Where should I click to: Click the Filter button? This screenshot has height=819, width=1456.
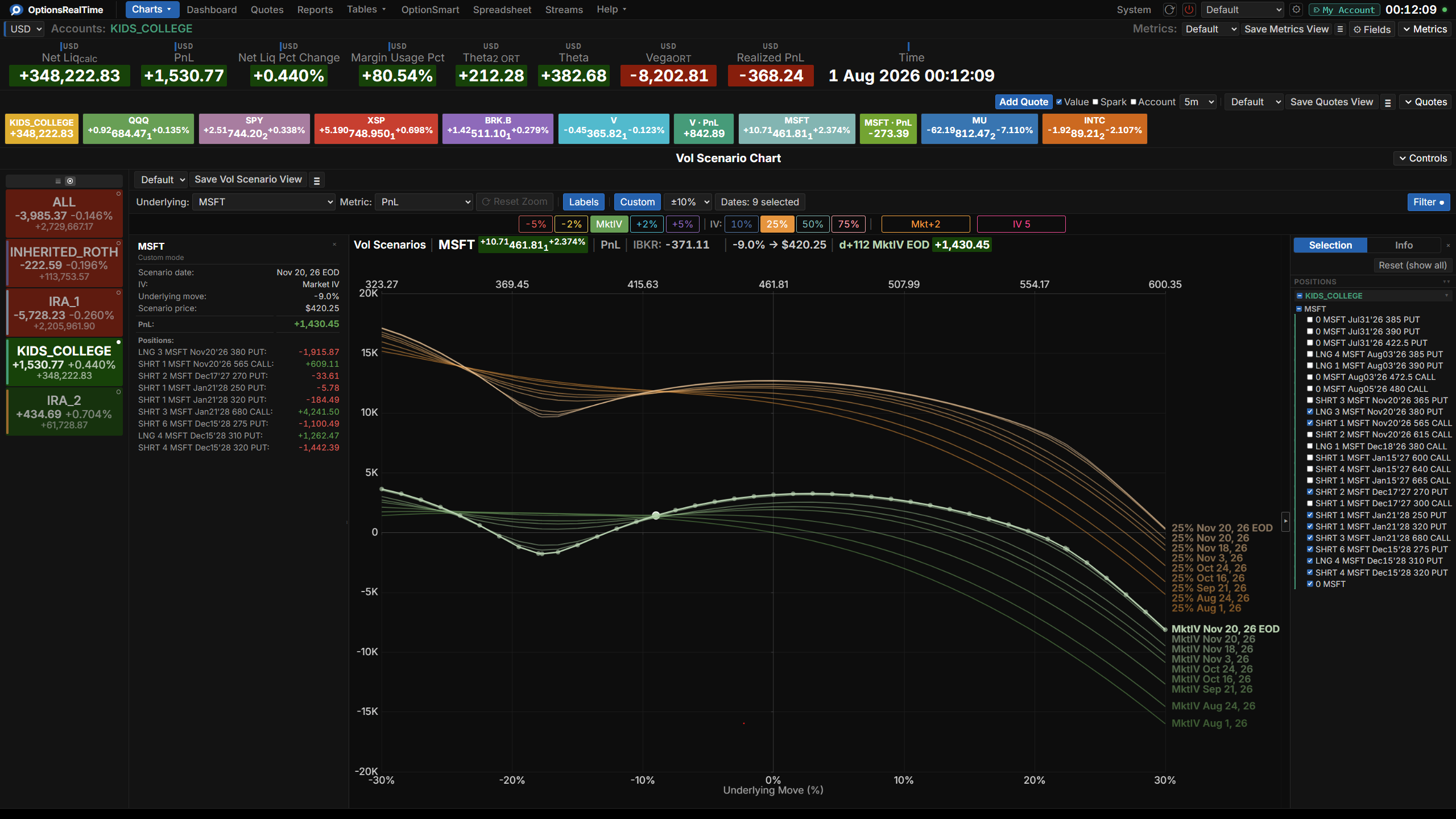click(1428, 202)
